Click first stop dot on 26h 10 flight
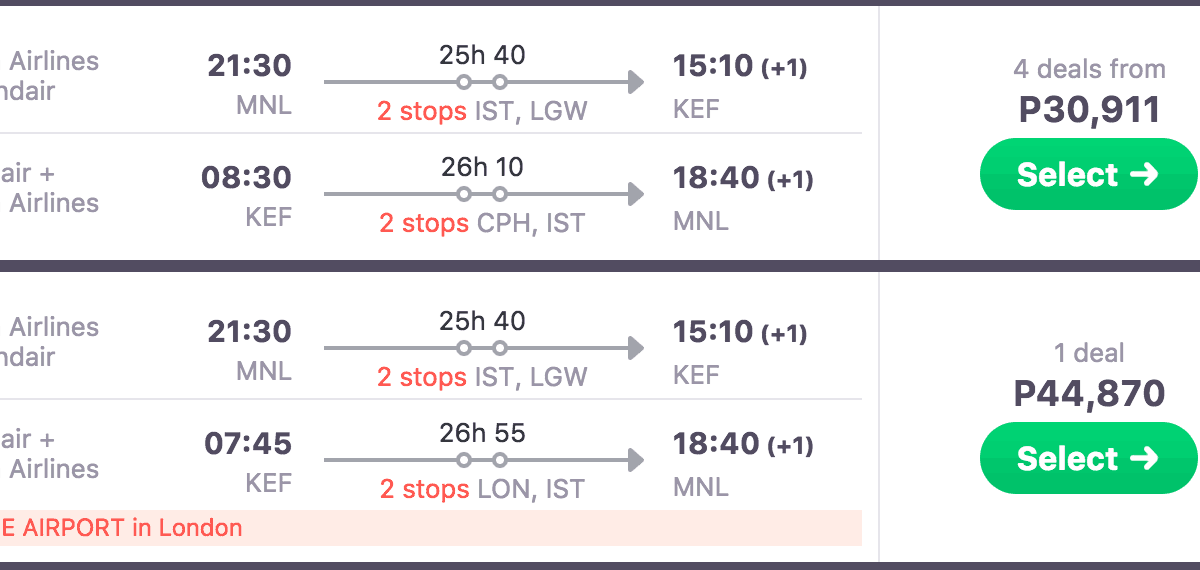The width and height of the screenshot is (1200, 570). 464,194
